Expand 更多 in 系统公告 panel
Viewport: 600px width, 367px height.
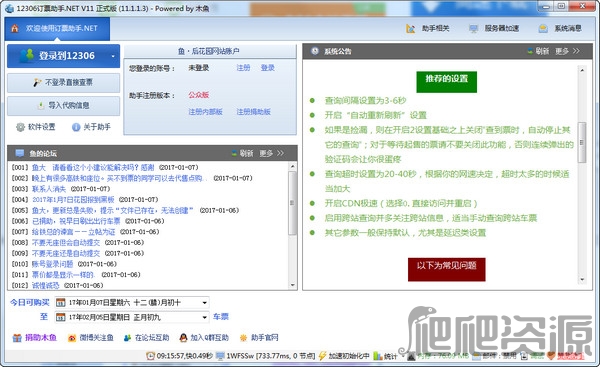click(567, 51)
